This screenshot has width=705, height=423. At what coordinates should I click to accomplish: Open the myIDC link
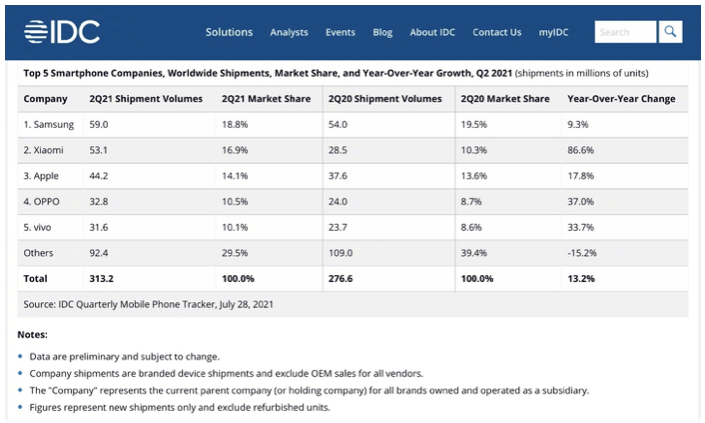point(553,32)
